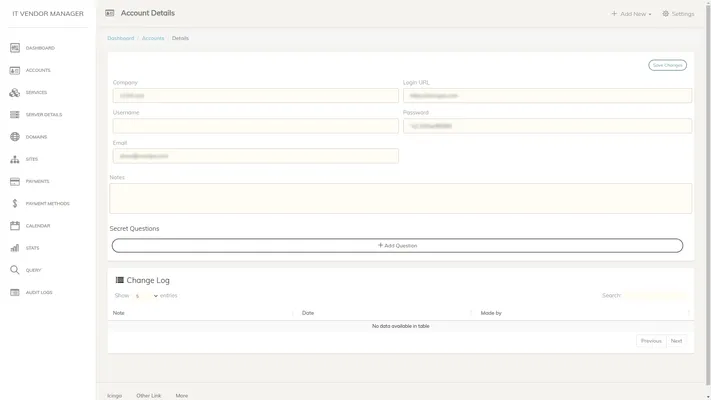Expand the Add New dropdown

point(632,14)
